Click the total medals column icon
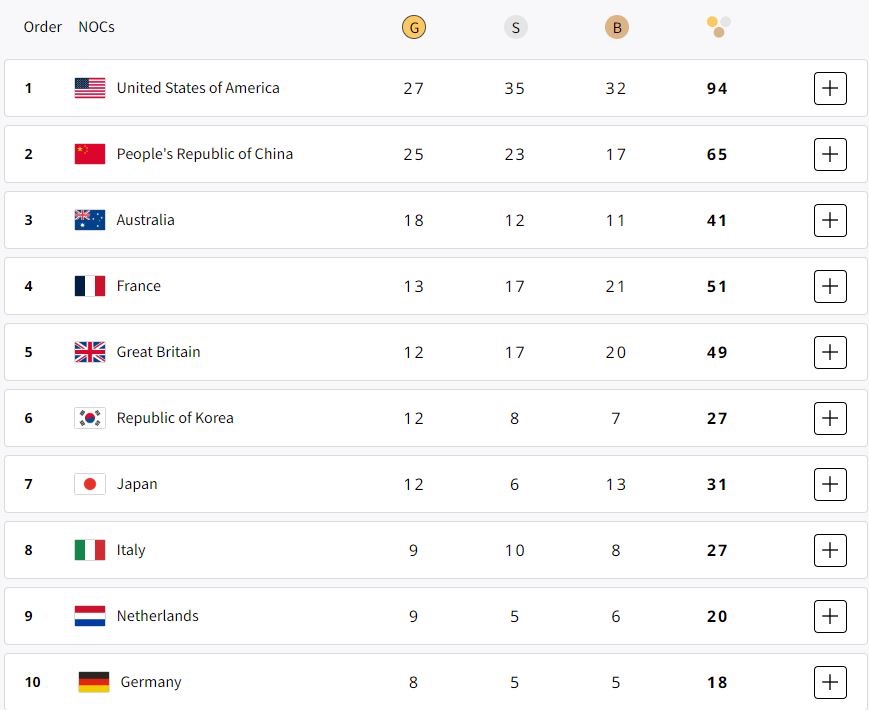Screen dimensions: 869x710 pos(718,27)
